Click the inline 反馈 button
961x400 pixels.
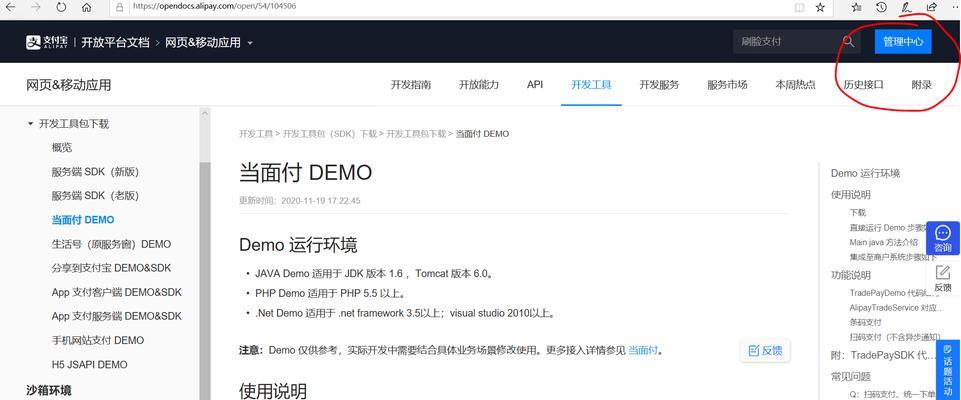pos(765,350)
